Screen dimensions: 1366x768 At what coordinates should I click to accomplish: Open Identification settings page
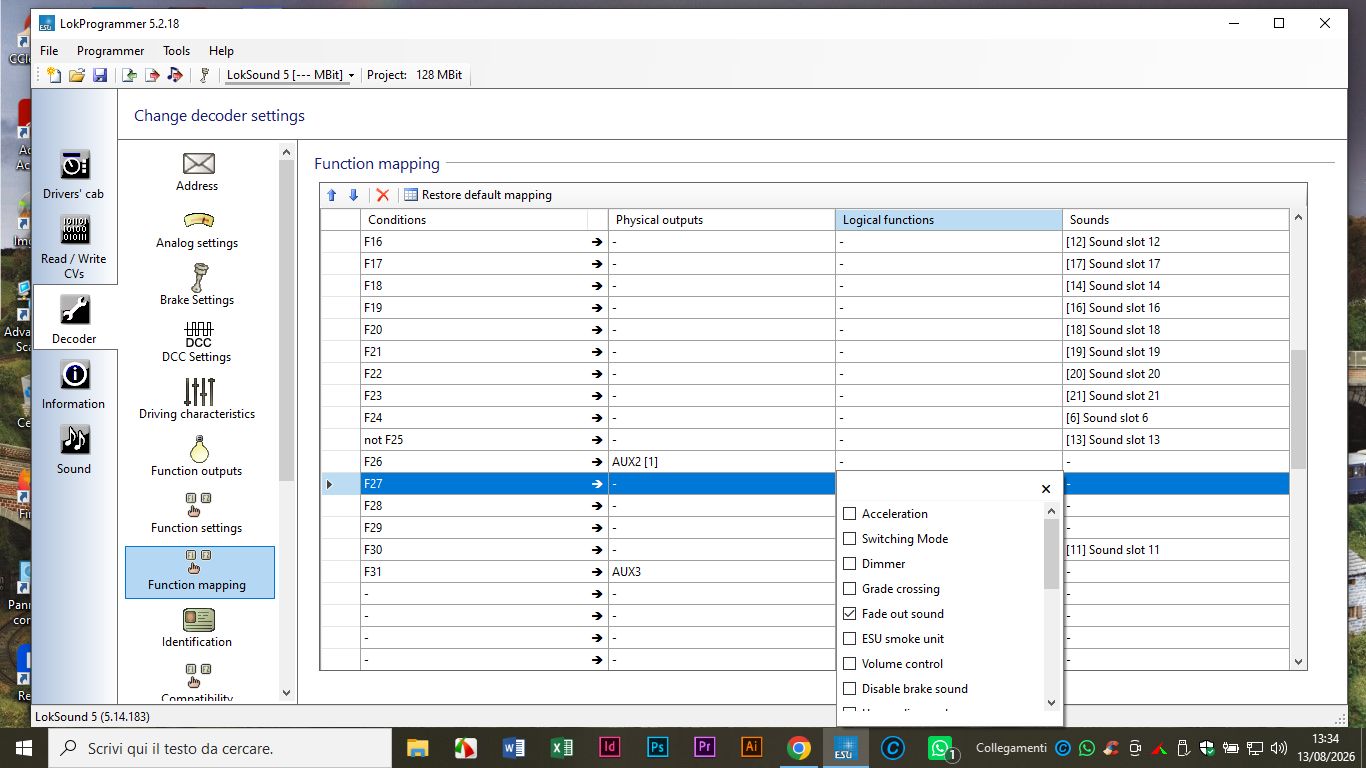(198, 628)
